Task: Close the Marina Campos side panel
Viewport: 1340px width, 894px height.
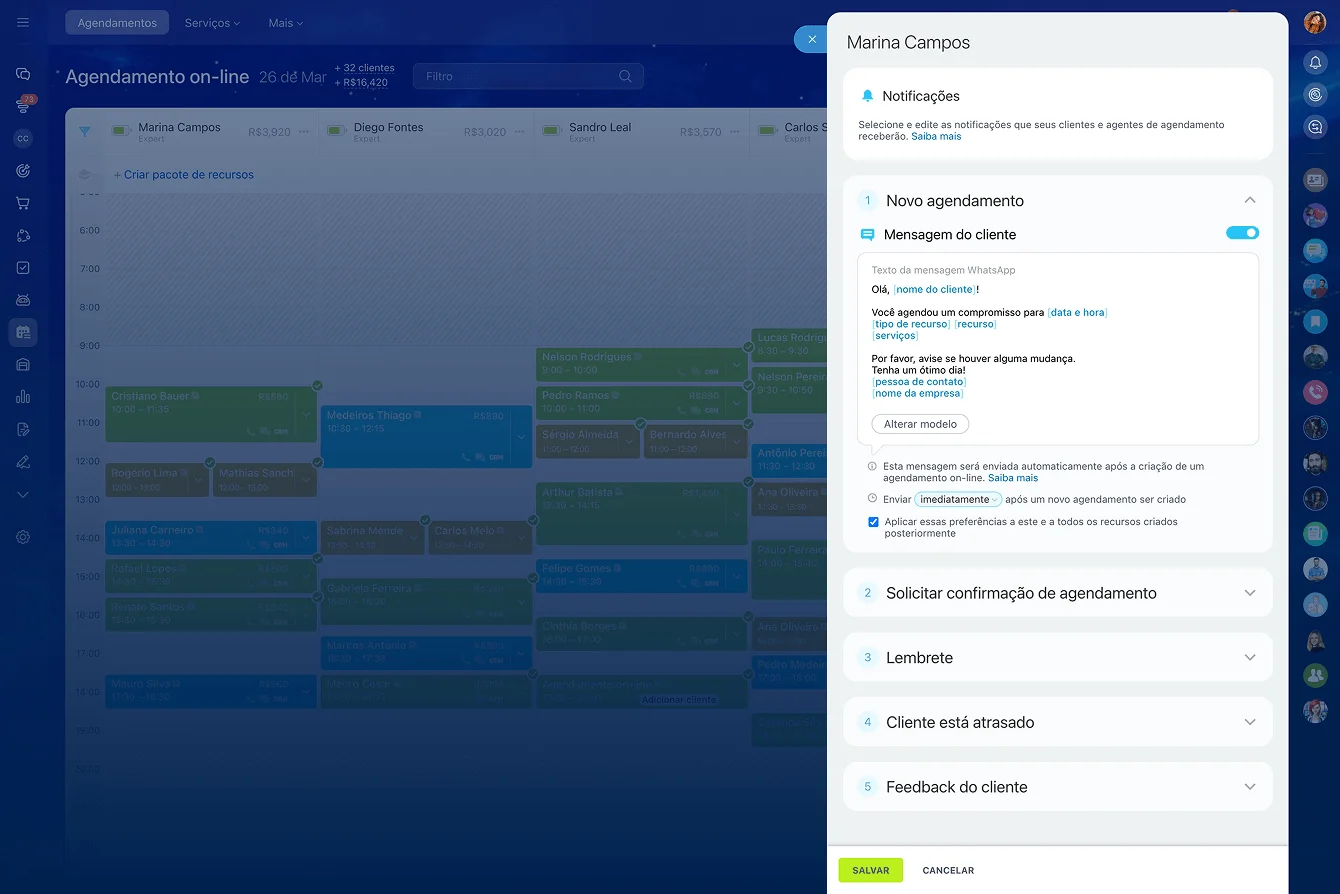Action: [x=811, y=39]
